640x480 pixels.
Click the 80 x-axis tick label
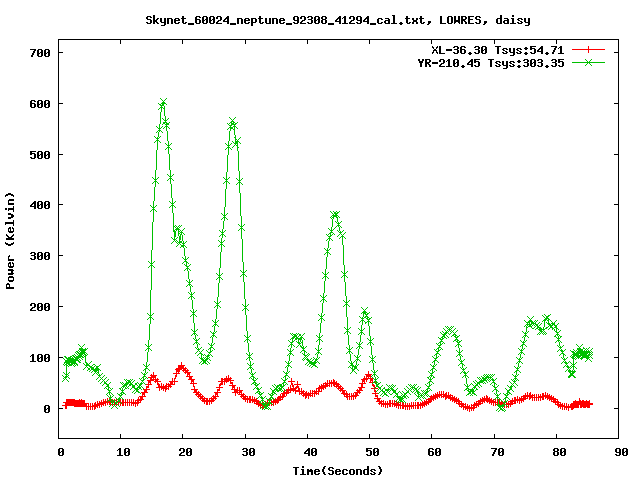[x=559, y=452]
